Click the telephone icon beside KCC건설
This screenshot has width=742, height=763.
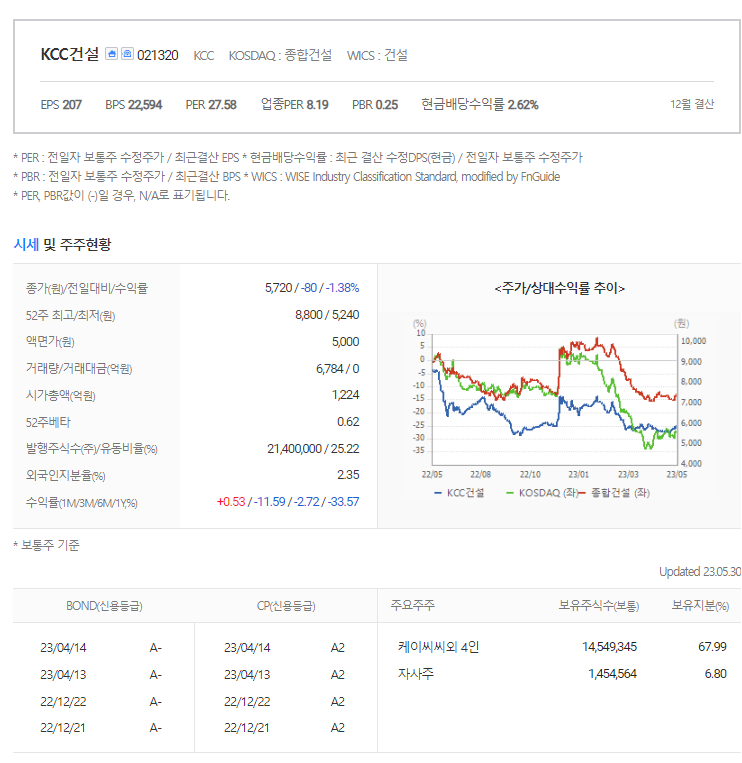[x=127, y=54]
